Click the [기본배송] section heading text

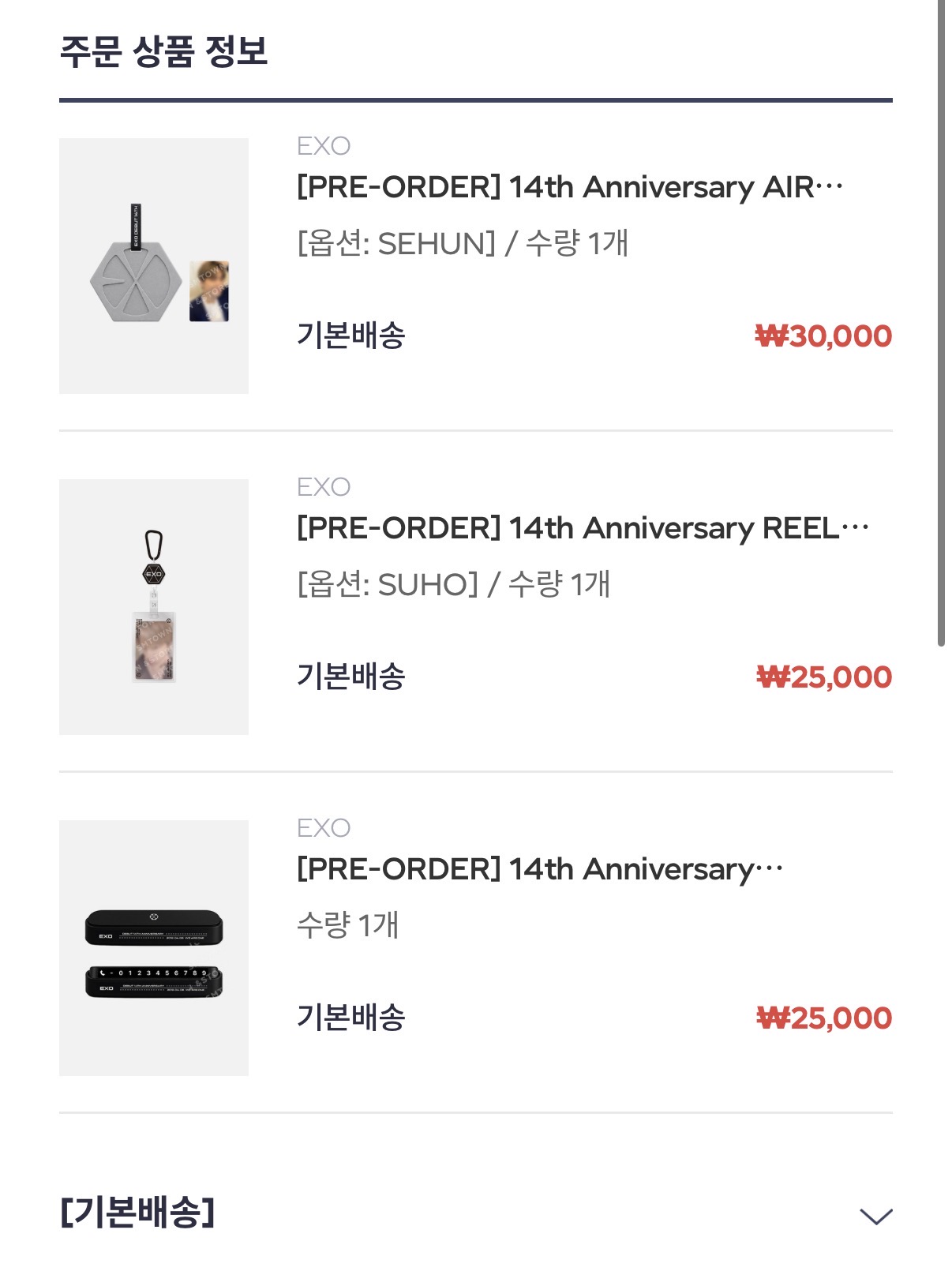click(137, 1212)
